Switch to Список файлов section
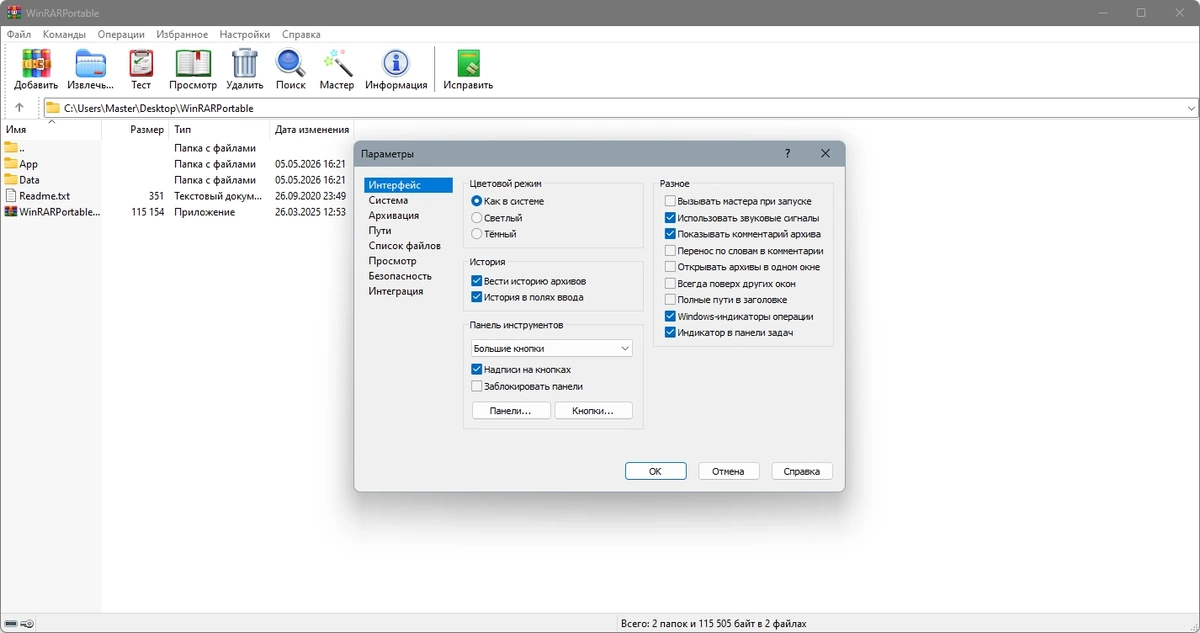The width and height of the screenshot is (1200, 633). [404, 245]
